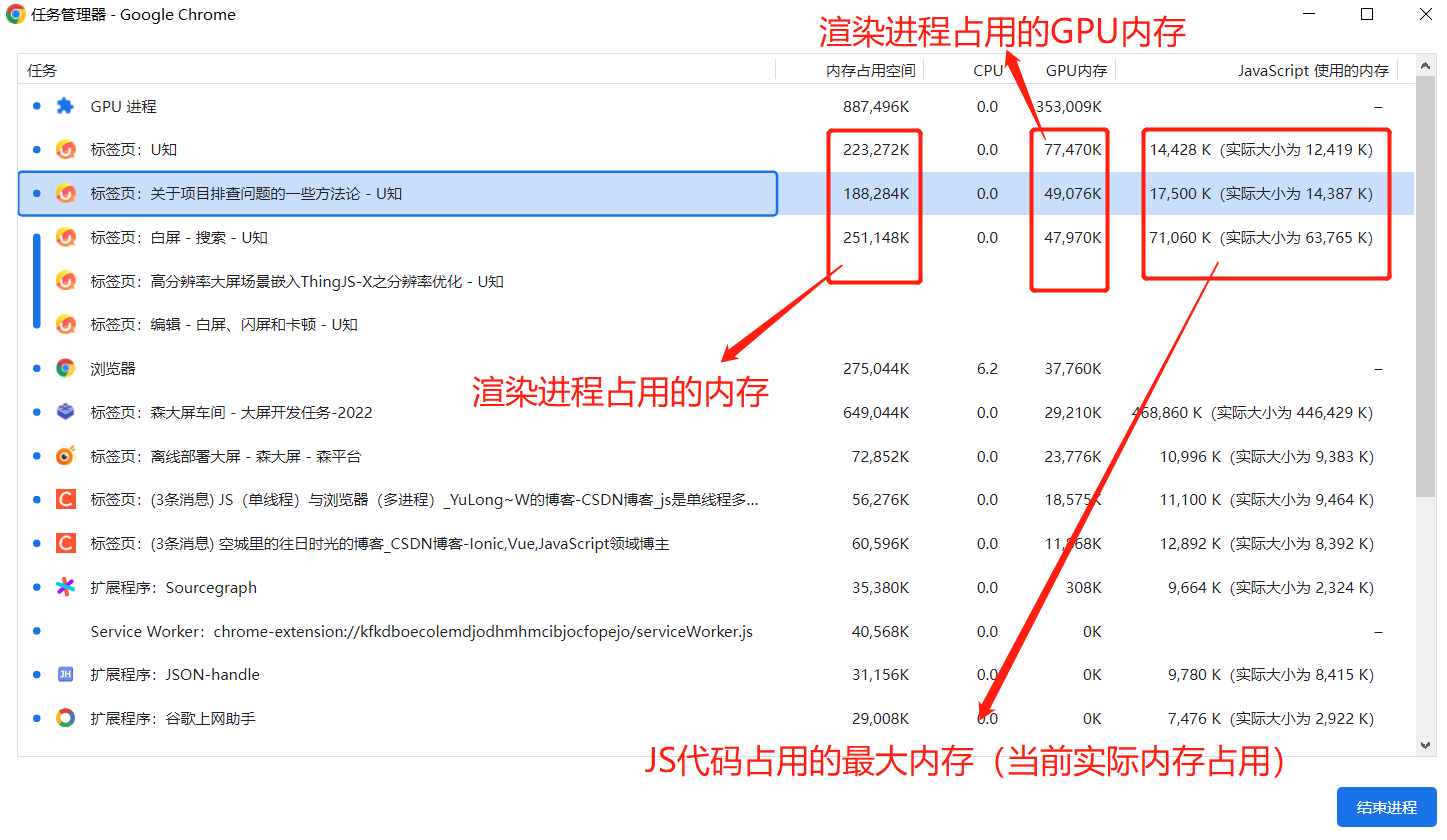Click favicon of 关于项目排查问题的一些方法论 row
The height and width of the screenshot is (840, 1447).
pos(65,193)
